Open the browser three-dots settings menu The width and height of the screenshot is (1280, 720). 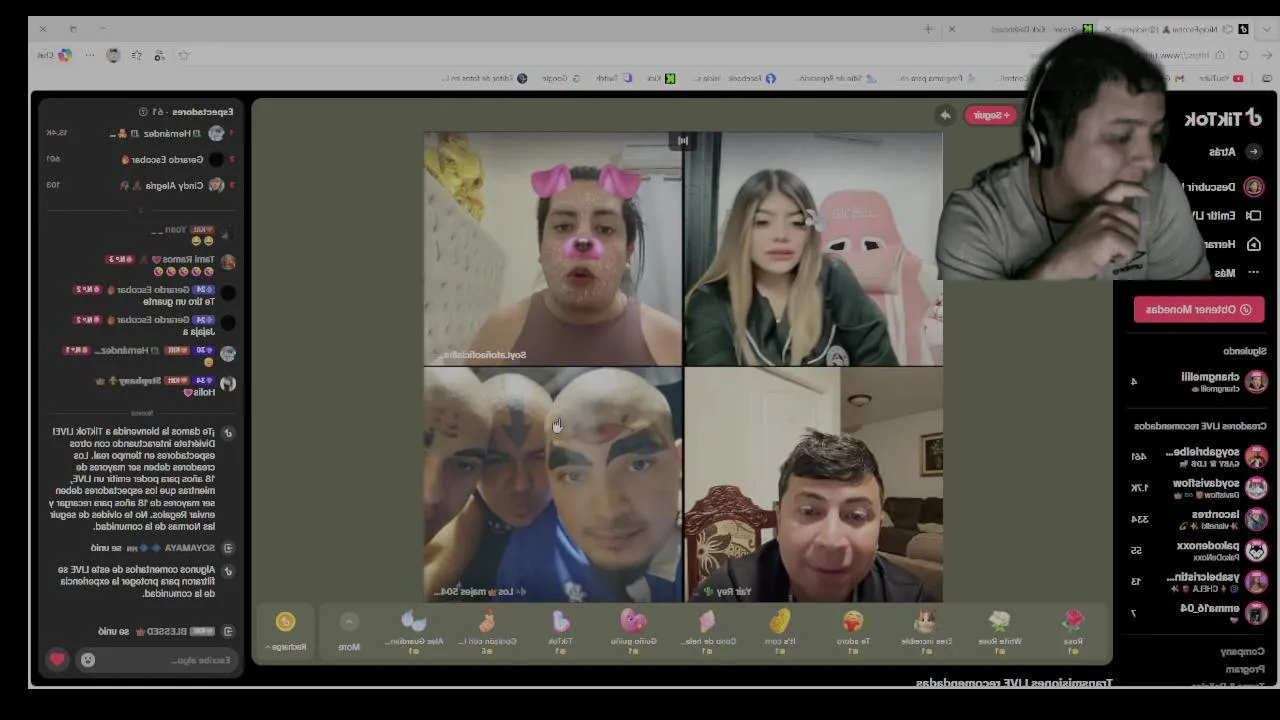pyautogui.click(x=90, y=55)
